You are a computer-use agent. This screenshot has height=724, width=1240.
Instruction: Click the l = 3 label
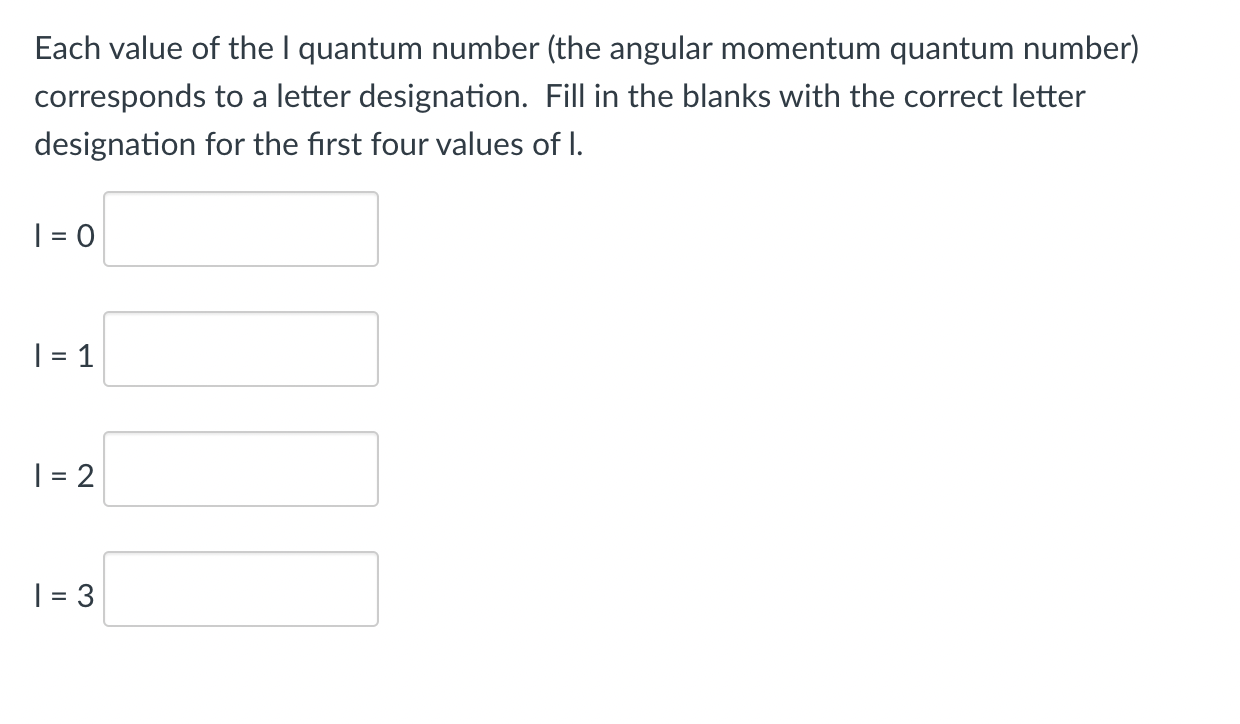[63, 597]
